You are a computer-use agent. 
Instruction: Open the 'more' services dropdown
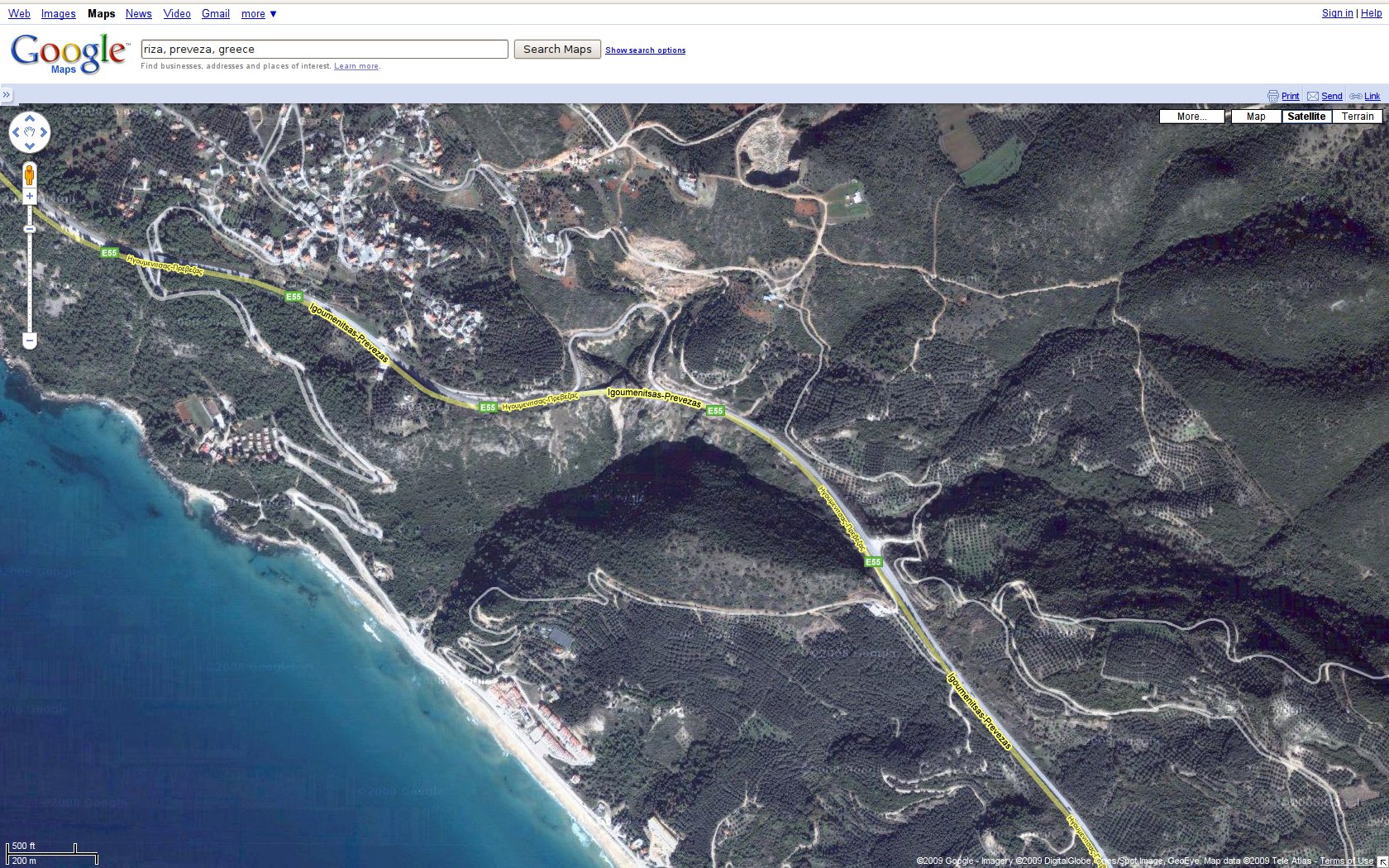click(x=259, y=14)
